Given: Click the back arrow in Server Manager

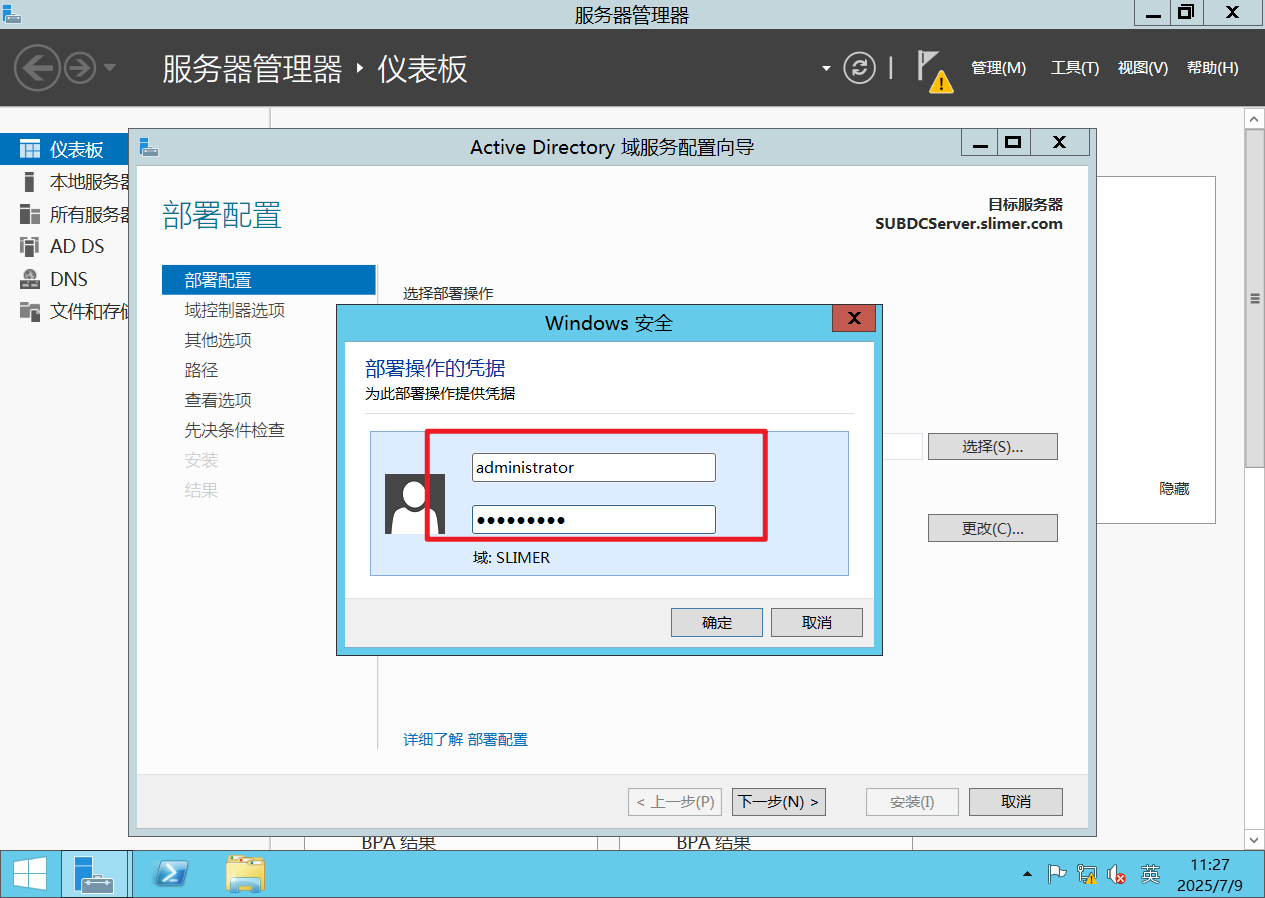Looking at the screenshot, I should point(37,68).
